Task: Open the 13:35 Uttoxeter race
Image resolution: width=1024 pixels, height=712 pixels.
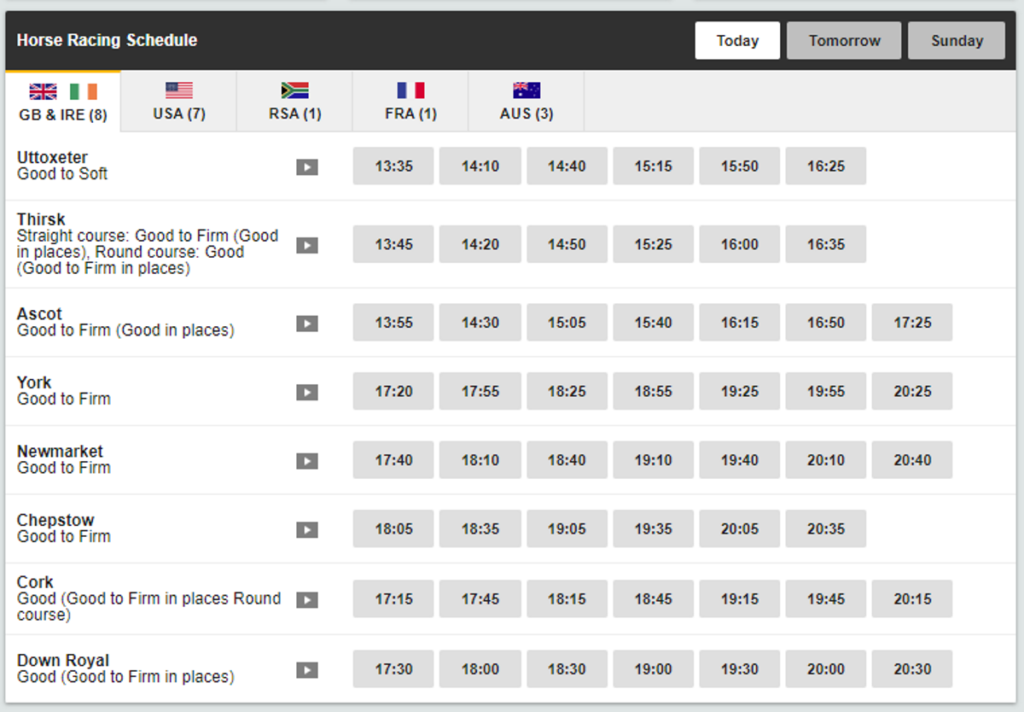Action: [x=393, y=166]
